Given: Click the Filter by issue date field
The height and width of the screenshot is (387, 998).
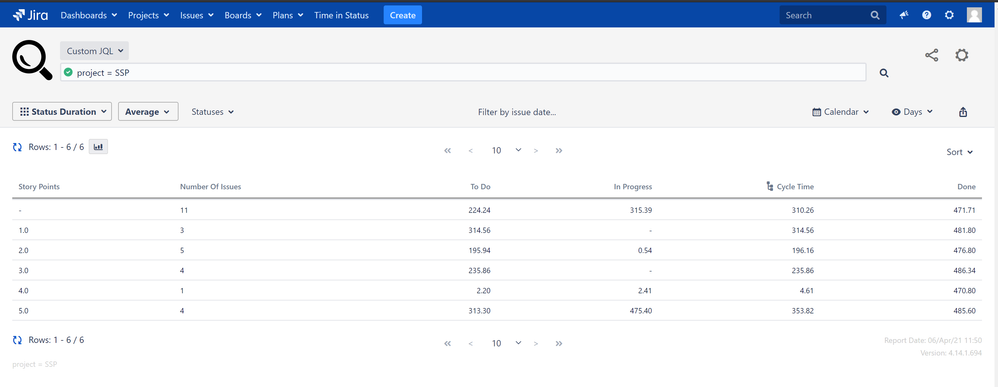Looking at the screenshot, I should point(517,112).
